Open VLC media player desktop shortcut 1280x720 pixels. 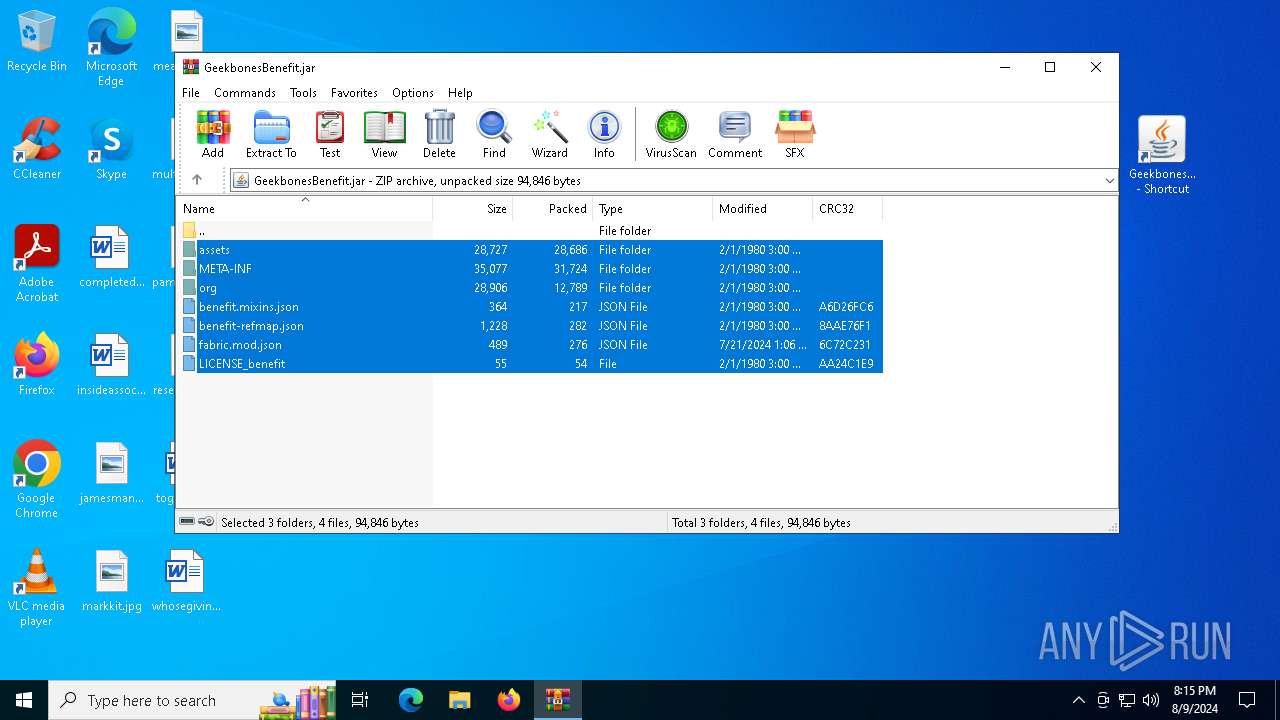point(37,588)
